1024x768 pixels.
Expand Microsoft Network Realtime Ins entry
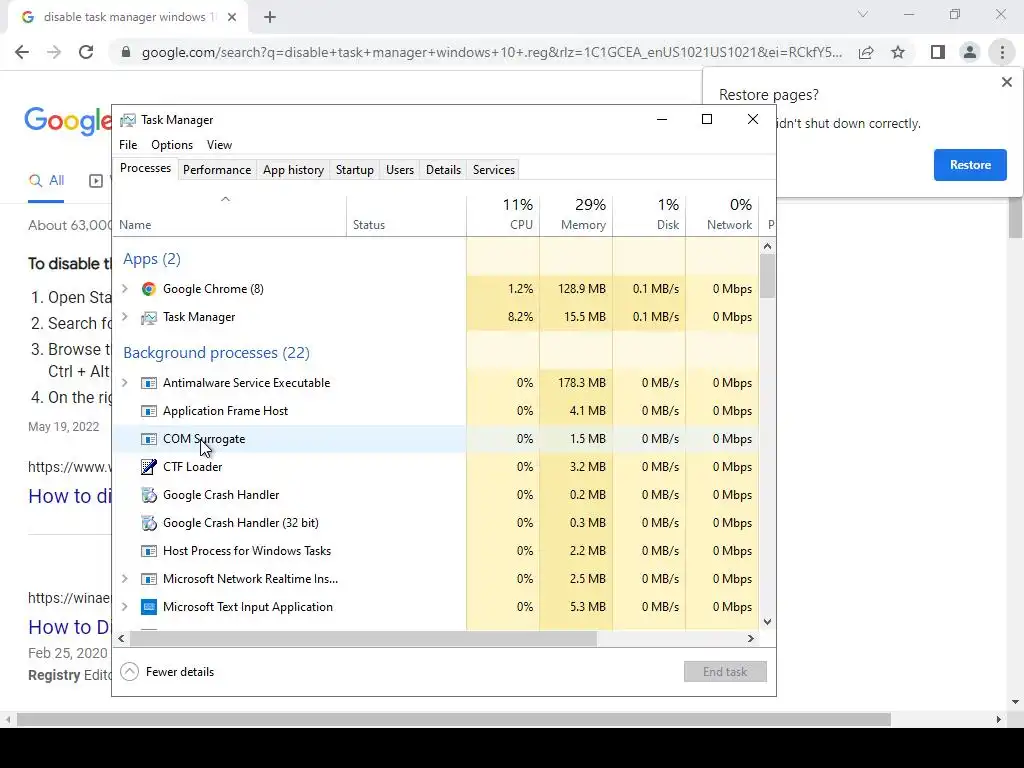tap(125, 579)
